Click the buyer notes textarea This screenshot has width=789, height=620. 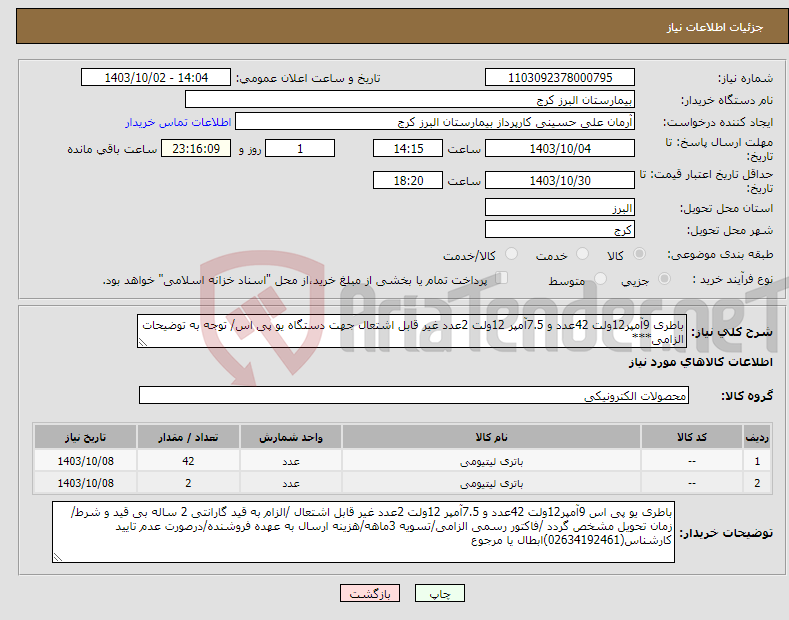click(363, 532)
